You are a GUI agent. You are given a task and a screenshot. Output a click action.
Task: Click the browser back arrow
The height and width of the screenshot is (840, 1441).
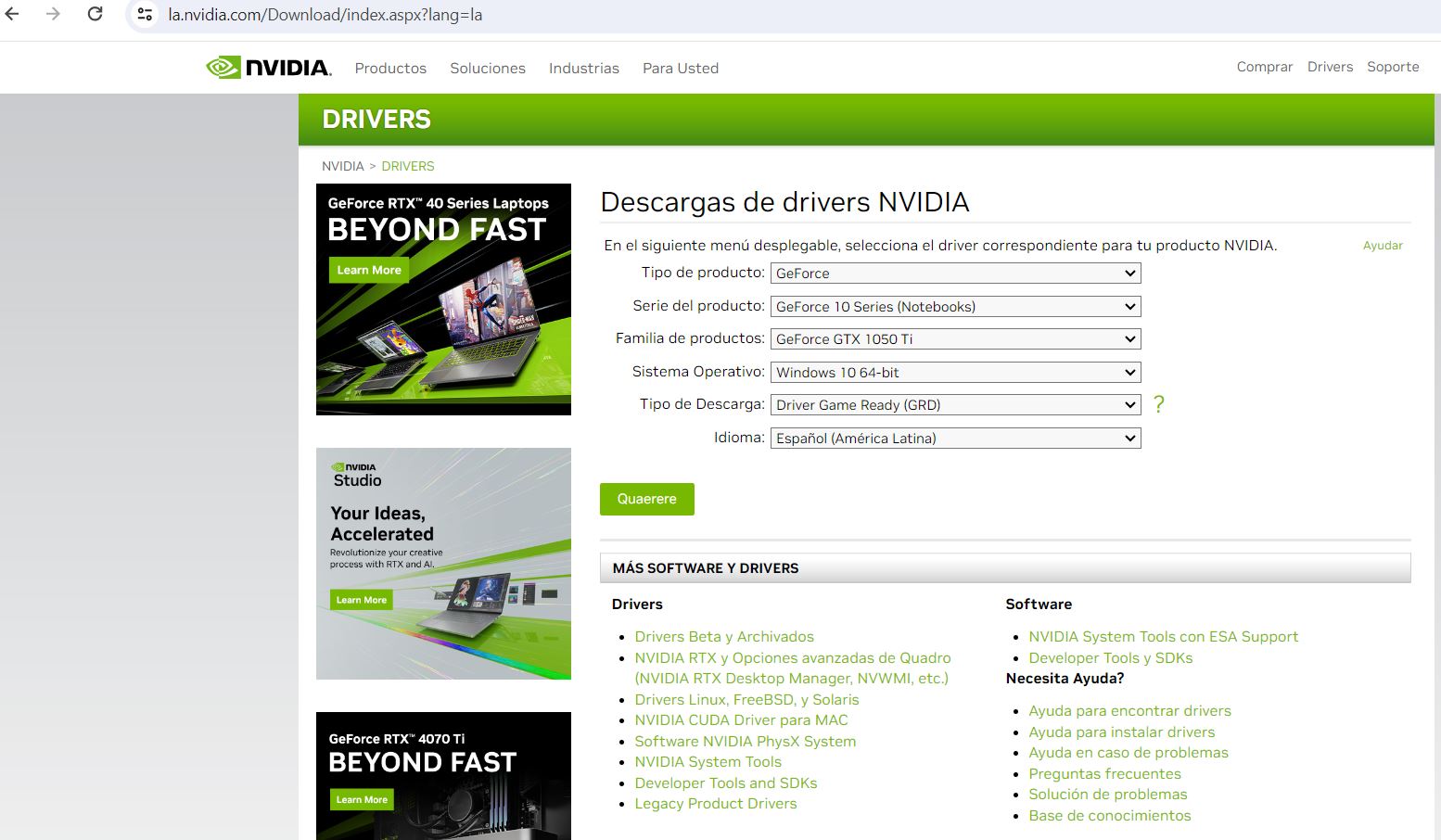pos(12,14)
